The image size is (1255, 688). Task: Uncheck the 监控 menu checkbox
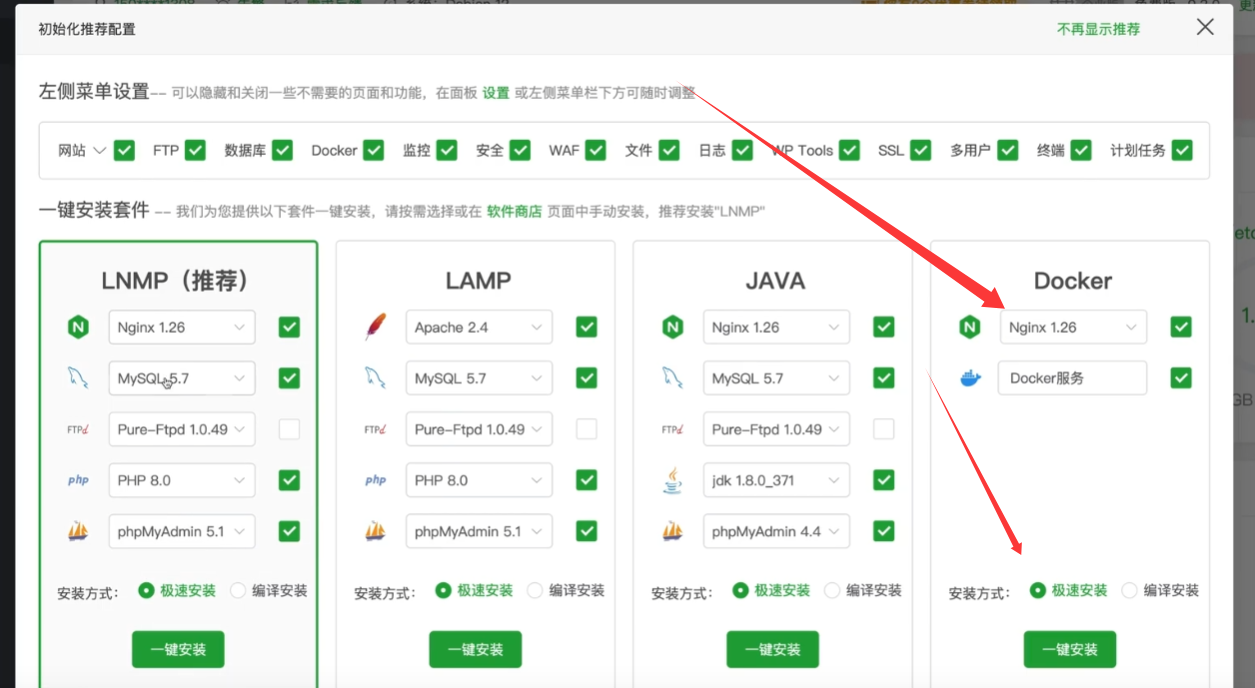447,150
